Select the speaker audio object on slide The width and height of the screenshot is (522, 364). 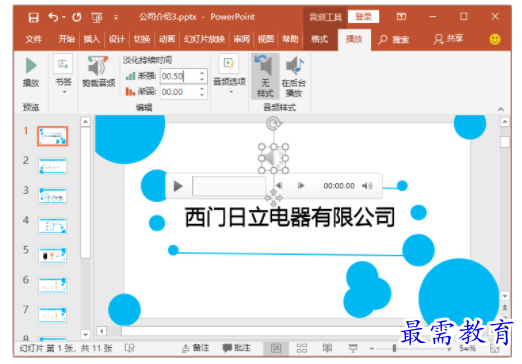273,159
